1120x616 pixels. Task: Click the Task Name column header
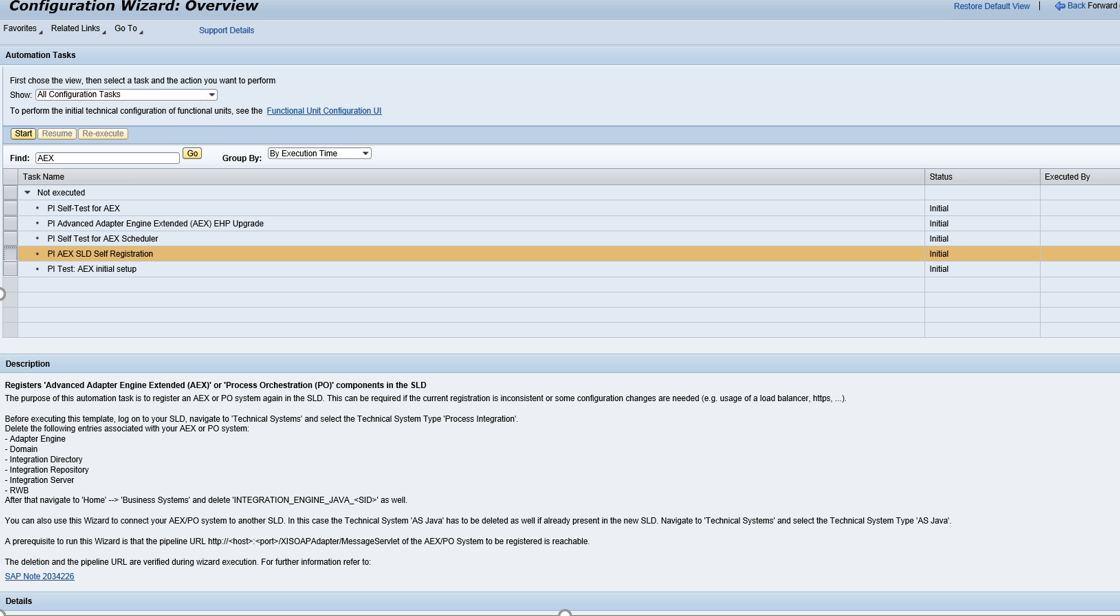pyautogui.click(x=471, y=177)
